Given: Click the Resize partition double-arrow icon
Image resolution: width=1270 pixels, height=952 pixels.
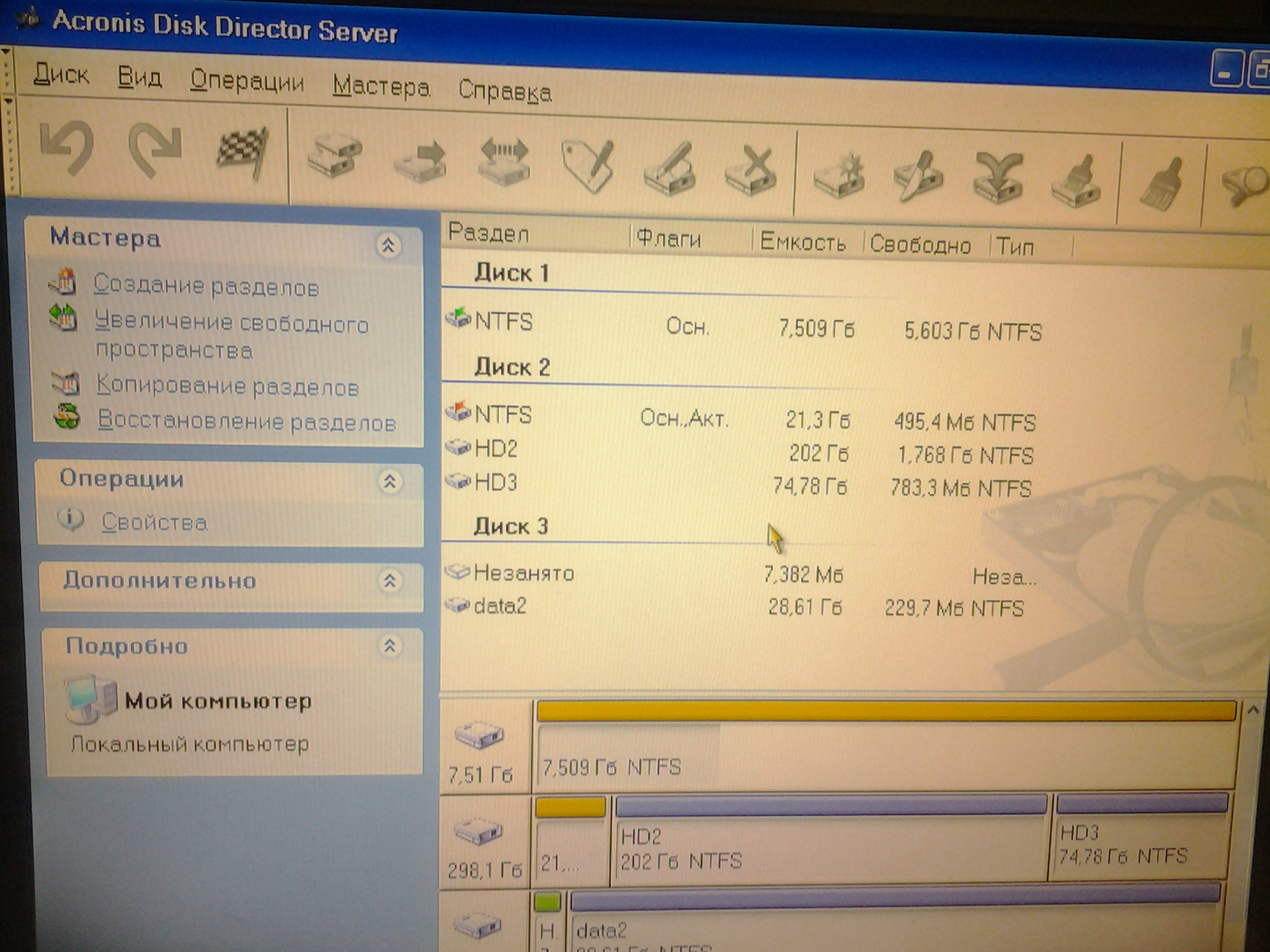Looking at the screenshot, I should click(x=504, y=162).
